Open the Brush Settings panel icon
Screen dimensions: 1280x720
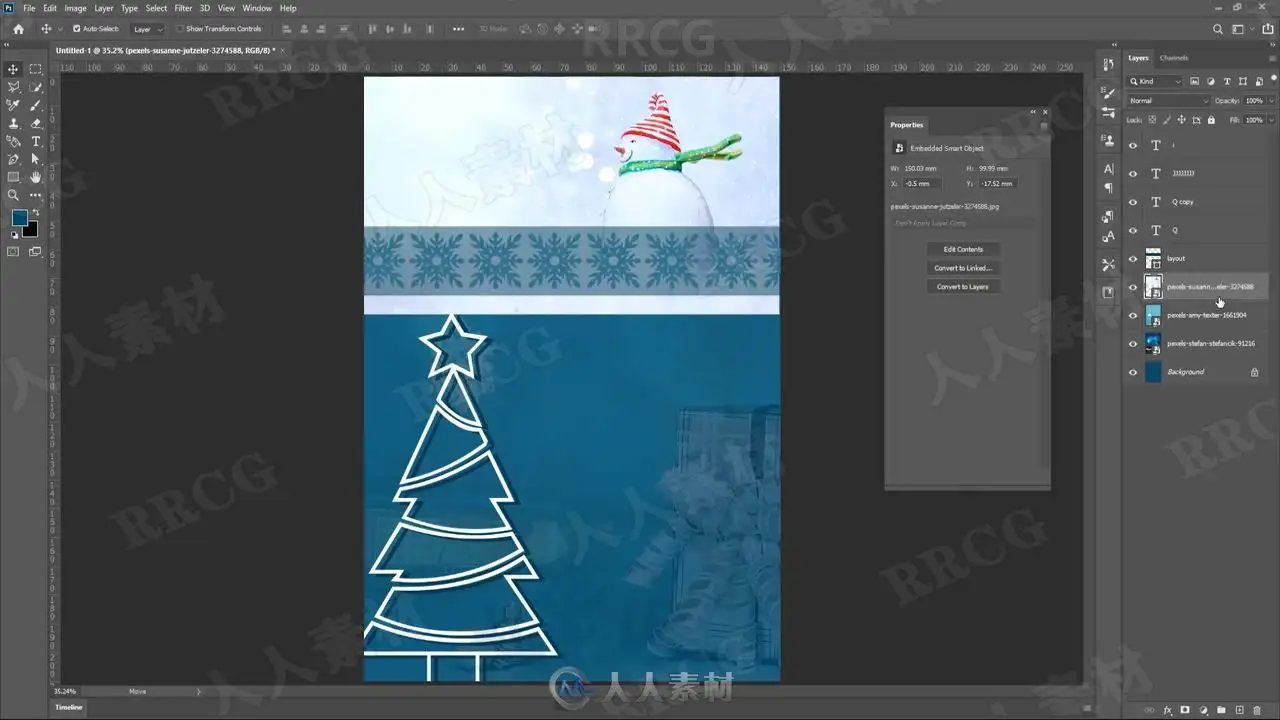[x=1108, y=91]
